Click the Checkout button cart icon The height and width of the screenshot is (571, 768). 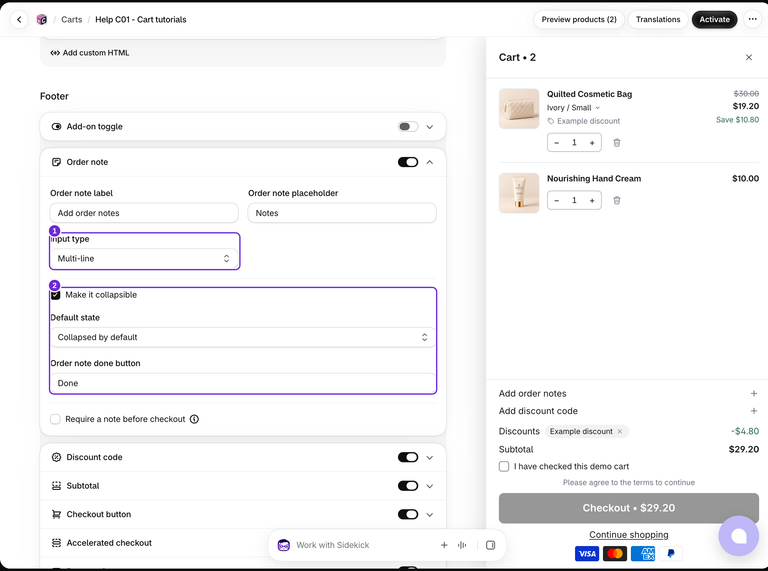coord(56,514)
